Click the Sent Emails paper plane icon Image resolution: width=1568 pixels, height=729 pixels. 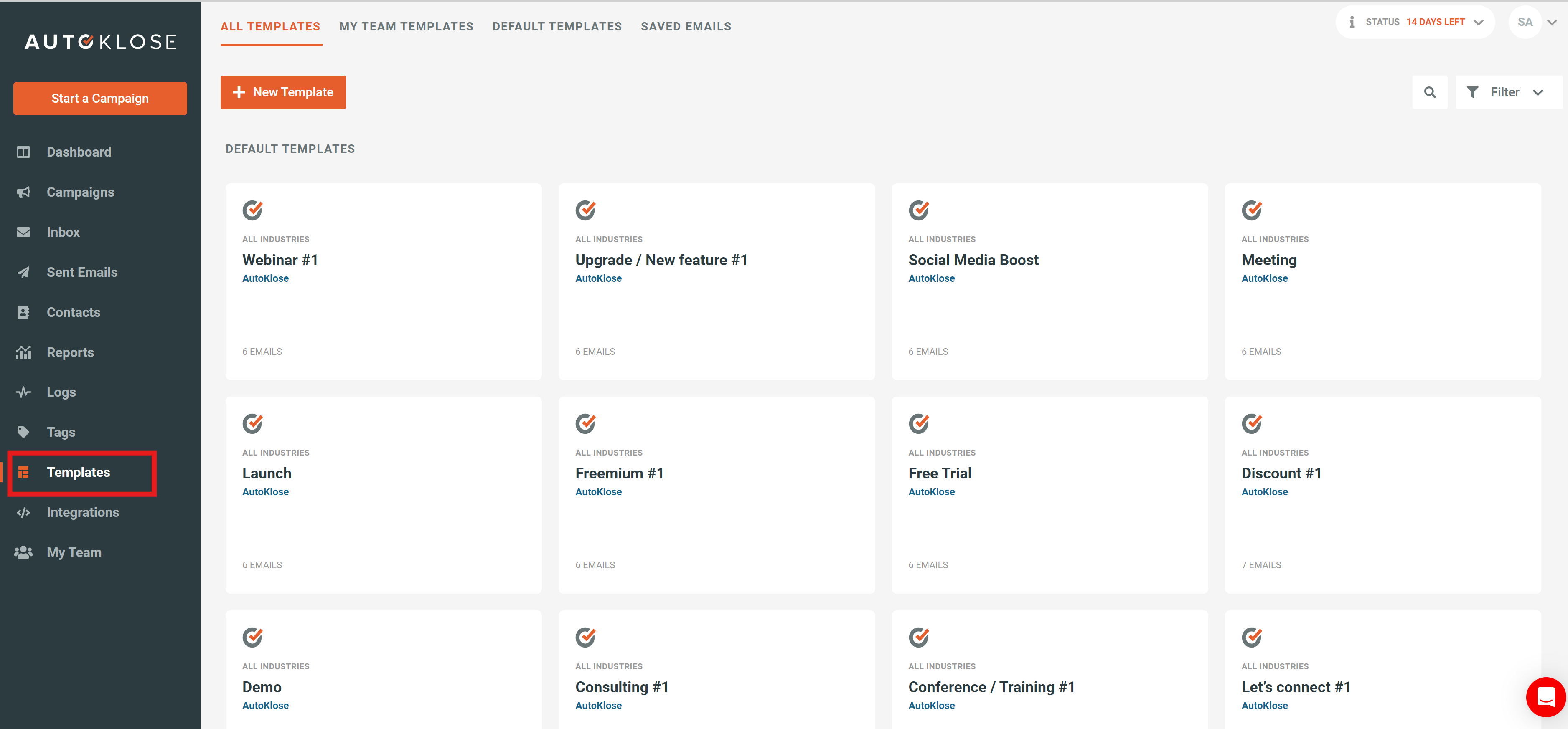coord(23,273)
